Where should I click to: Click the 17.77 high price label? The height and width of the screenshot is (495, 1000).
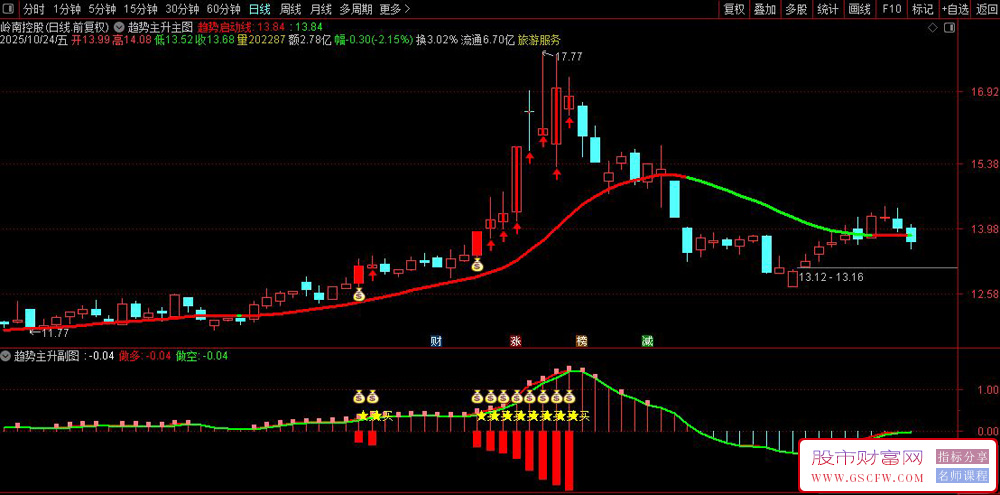point(568,57)
